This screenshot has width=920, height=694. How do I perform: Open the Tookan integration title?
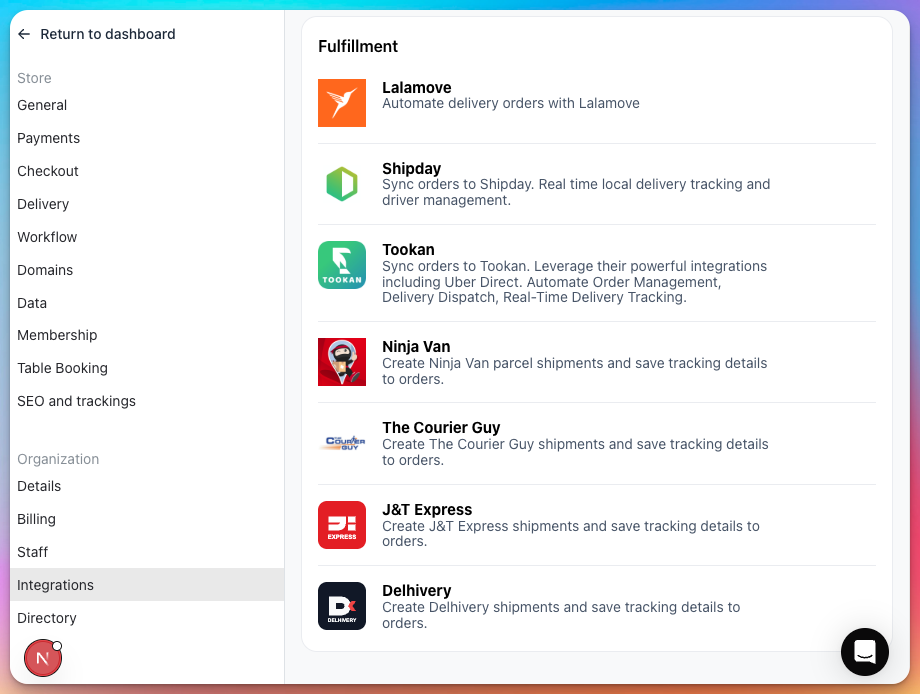click(408, 249)
